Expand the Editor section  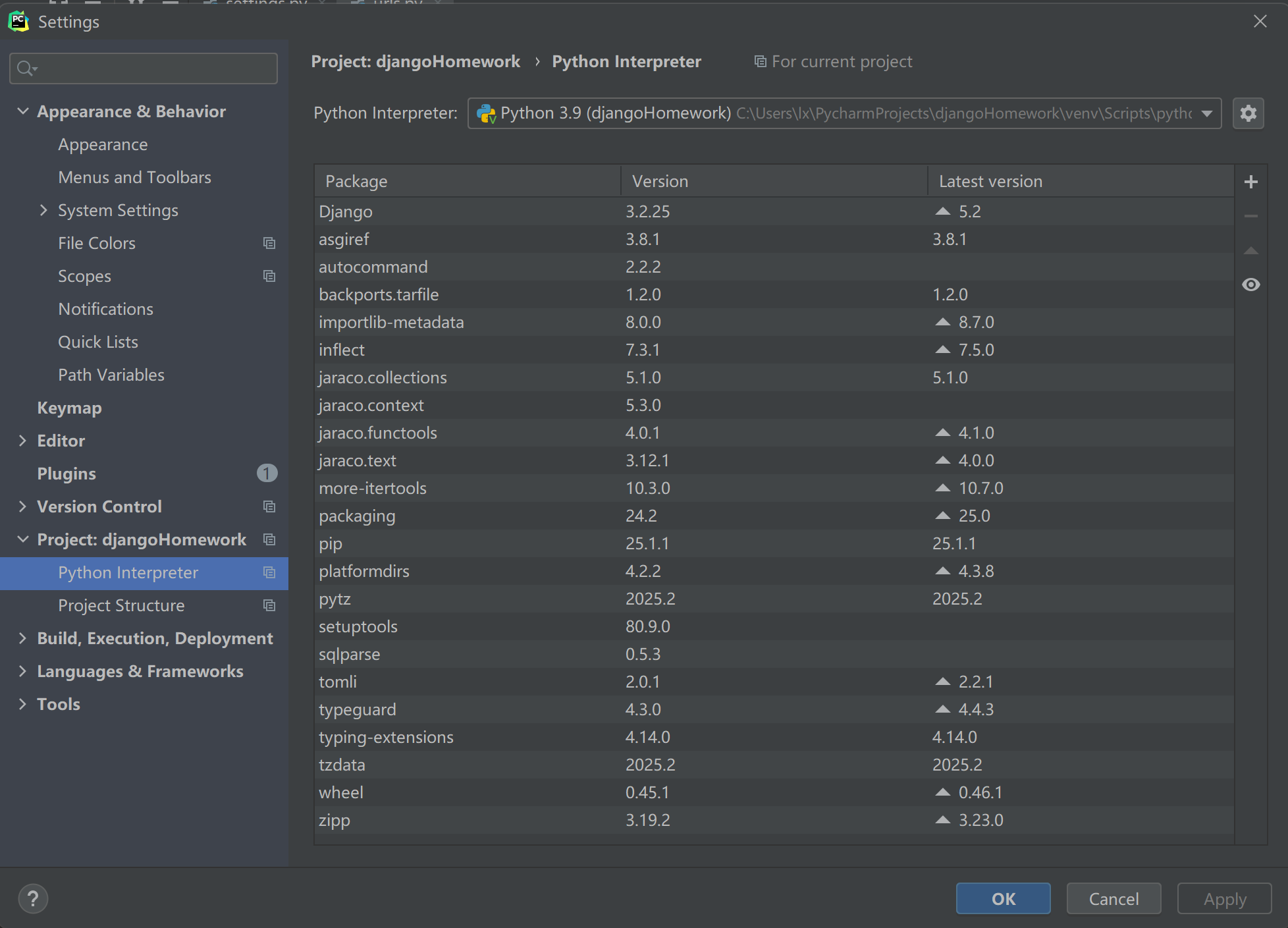pyautogui.click(x=23, y=441)
